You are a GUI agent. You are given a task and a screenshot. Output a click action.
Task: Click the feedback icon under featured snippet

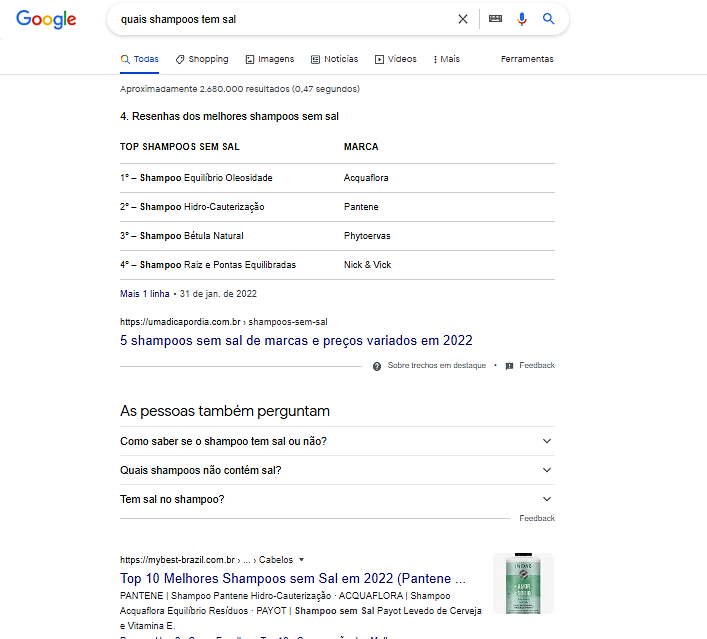click(x=510, y=366)
